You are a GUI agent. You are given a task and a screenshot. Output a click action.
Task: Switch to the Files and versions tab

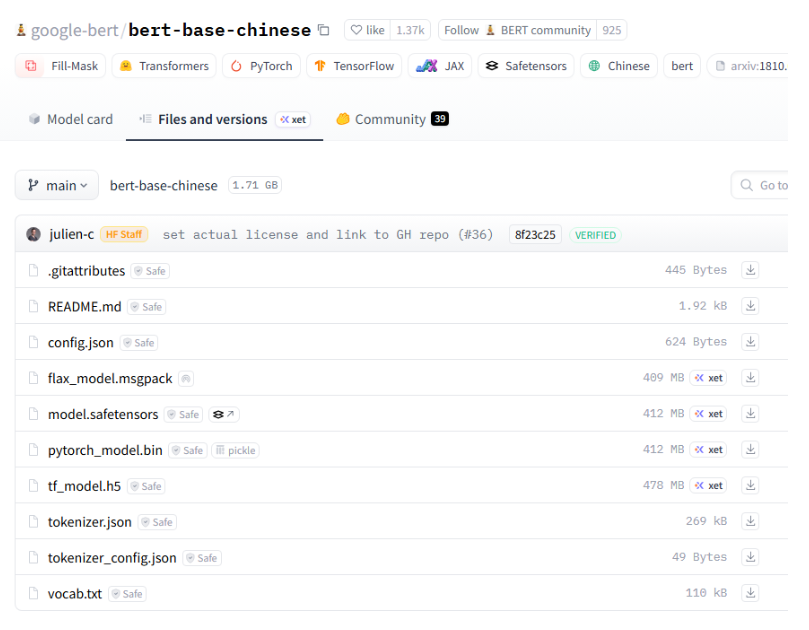pos(224,119)
